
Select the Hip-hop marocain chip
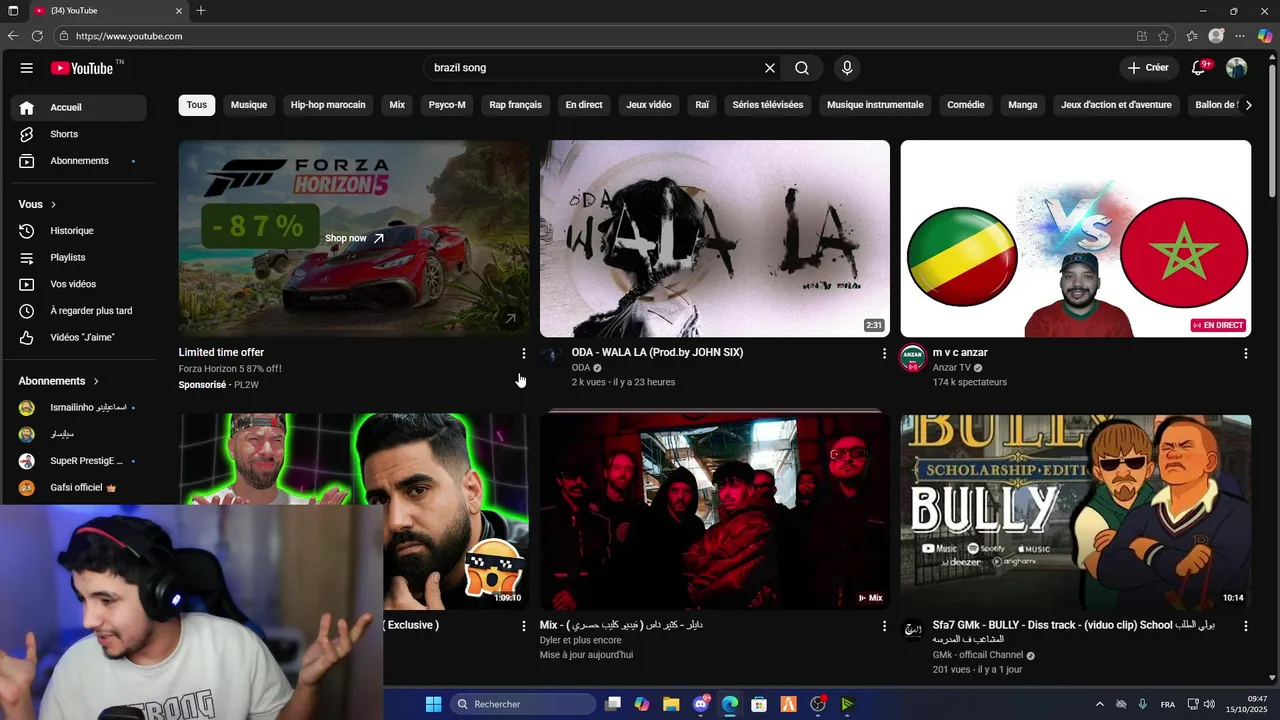coord(328,105)
